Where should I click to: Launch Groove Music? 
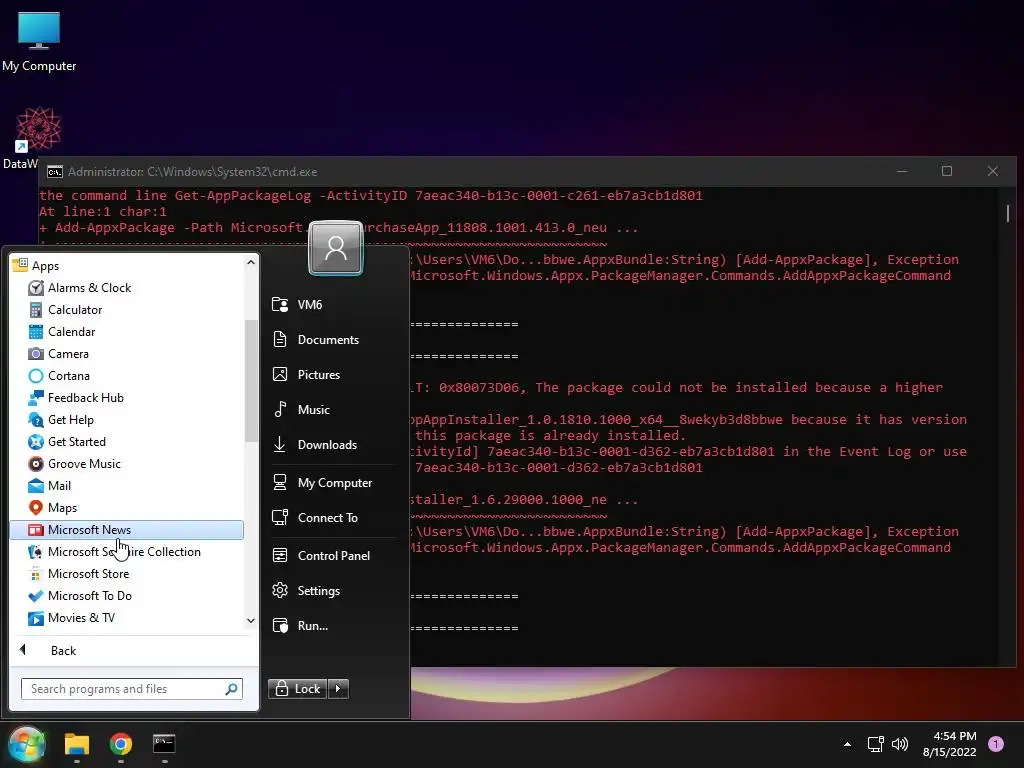[x=127, y=464]
